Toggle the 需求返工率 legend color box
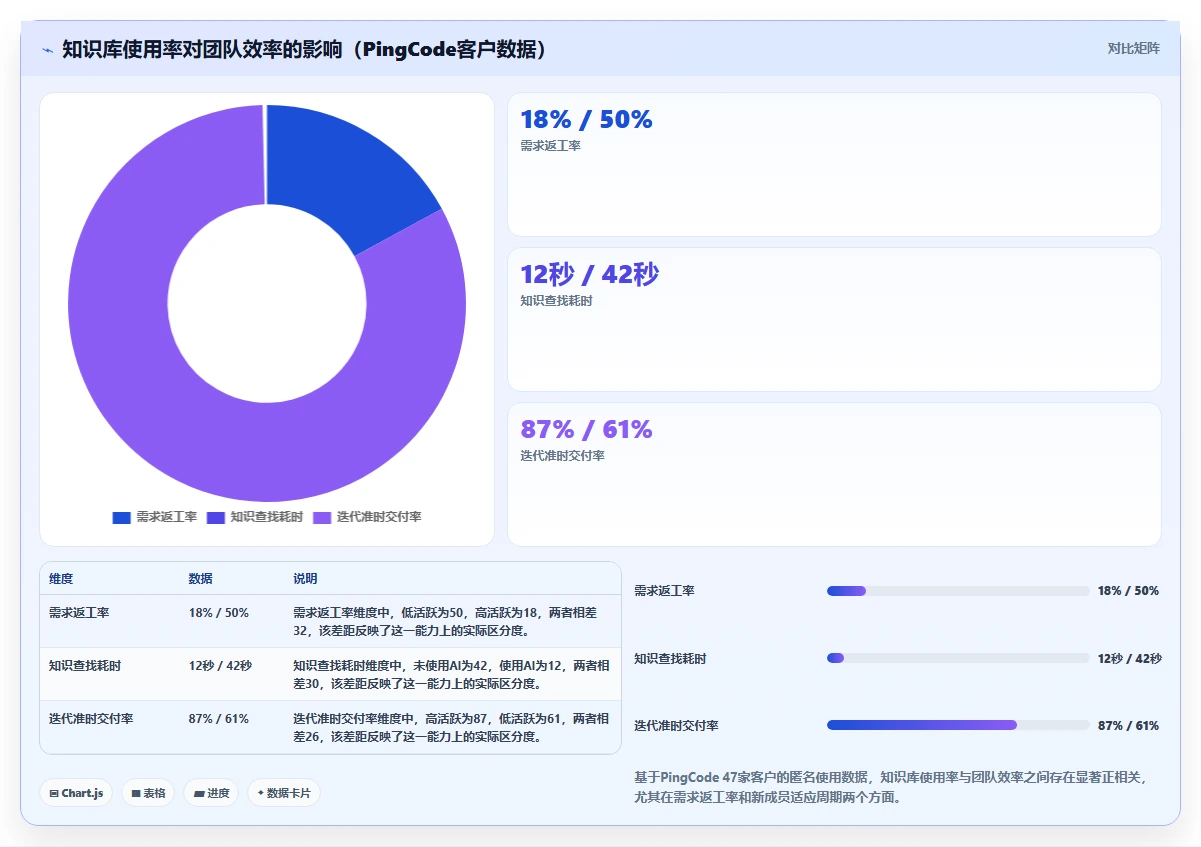This screenshot has height=847, width=1201. 121,517
